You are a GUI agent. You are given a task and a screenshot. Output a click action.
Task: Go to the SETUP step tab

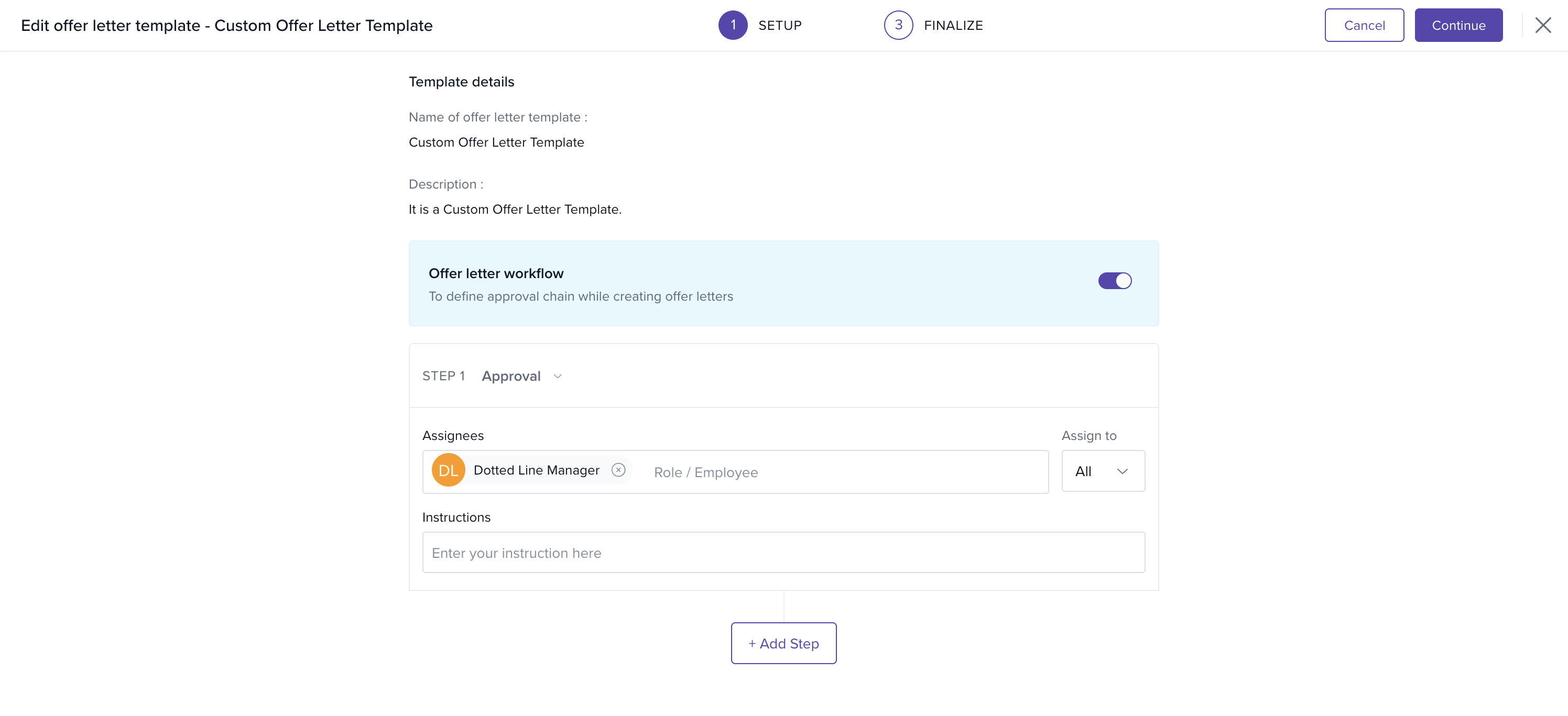[x=779, y=26]
